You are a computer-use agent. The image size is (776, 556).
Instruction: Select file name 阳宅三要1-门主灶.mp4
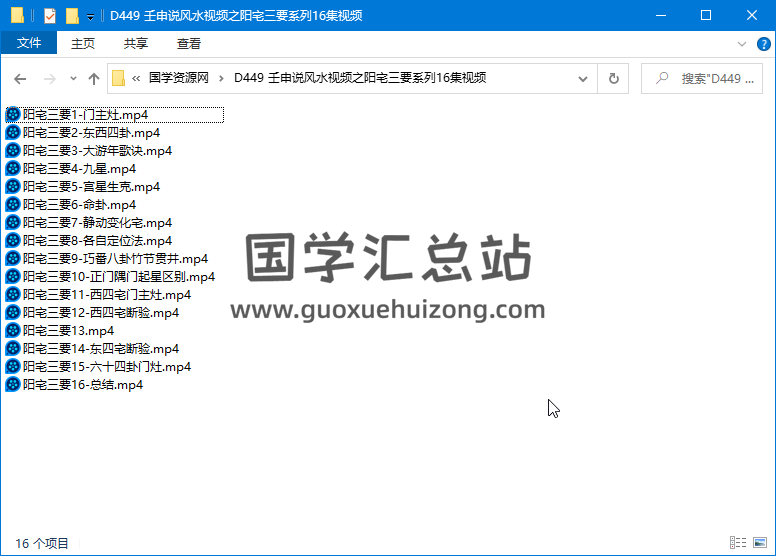tap(85, 115)
